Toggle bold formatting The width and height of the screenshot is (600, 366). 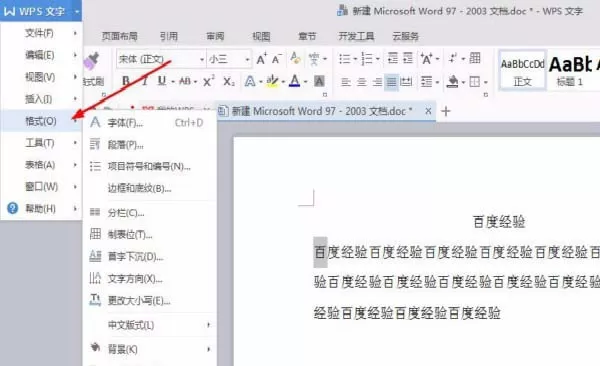click(126, 81)
